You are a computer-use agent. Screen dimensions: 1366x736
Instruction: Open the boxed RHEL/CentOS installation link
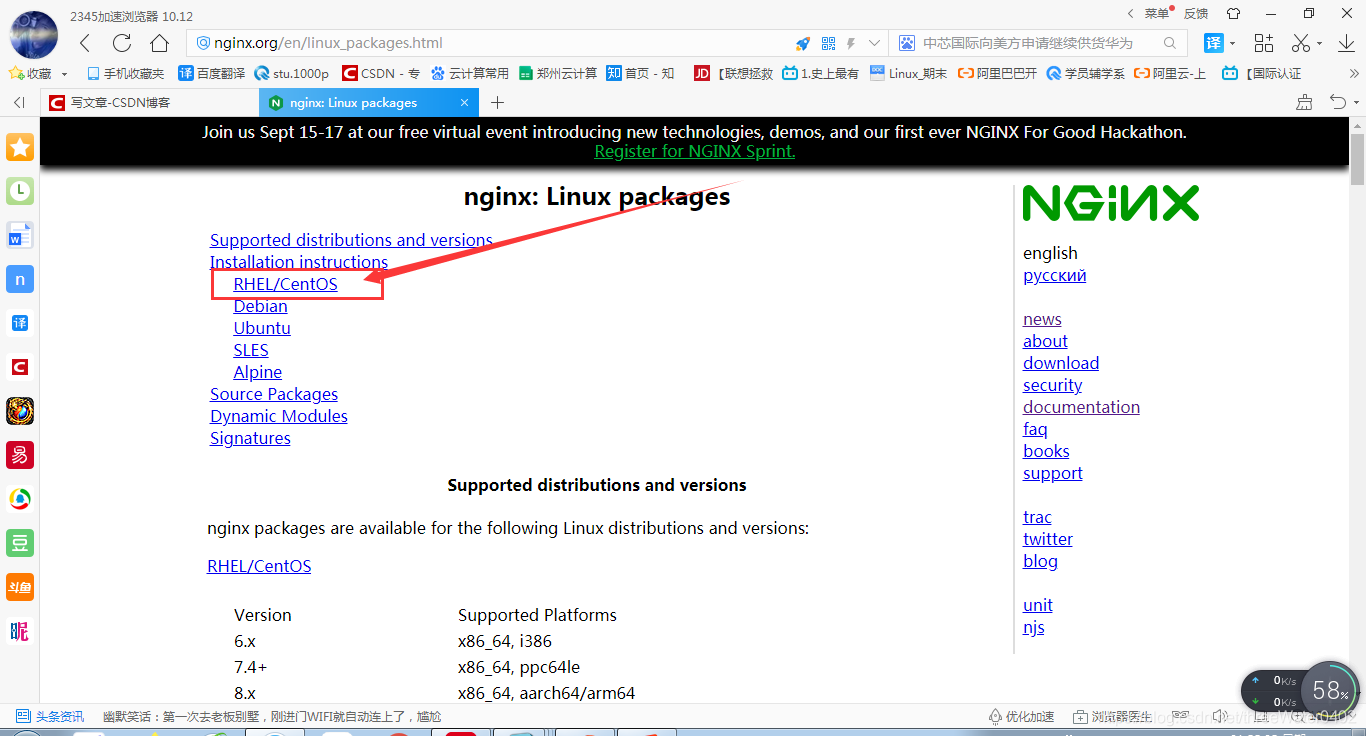[286, 284]
